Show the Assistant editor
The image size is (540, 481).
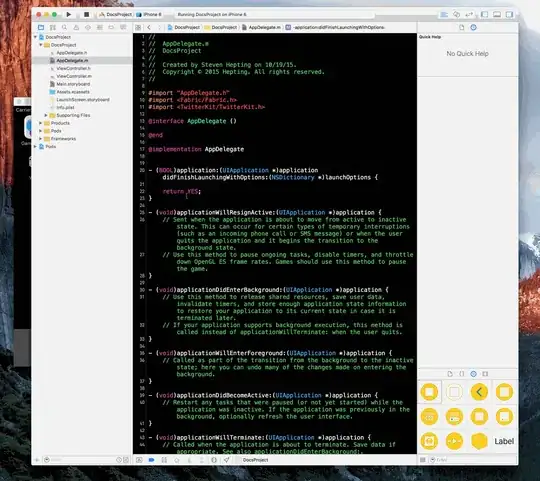point(456,14)
